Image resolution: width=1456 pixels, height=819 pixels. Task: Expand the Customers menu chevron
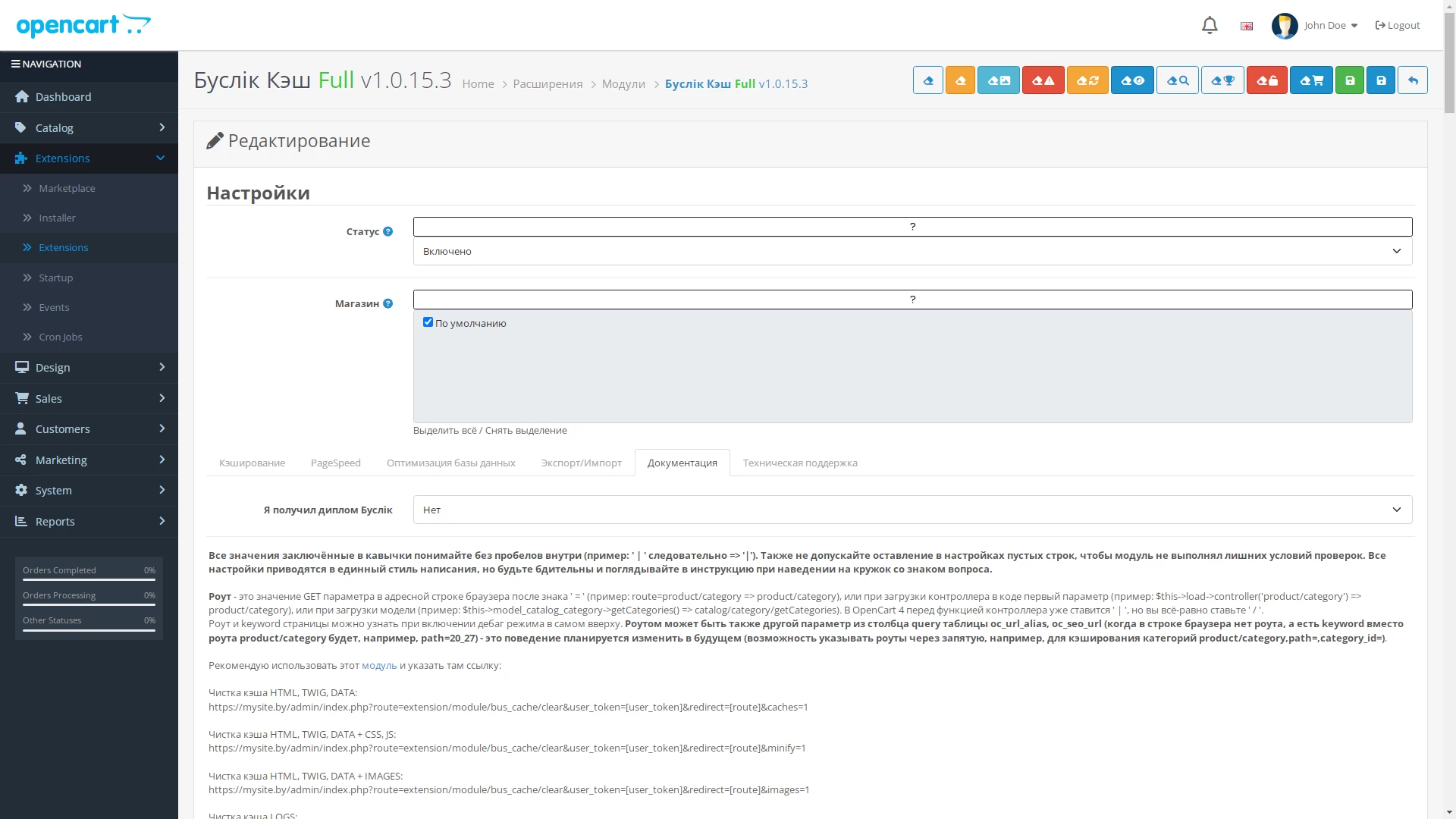[162, 428]
